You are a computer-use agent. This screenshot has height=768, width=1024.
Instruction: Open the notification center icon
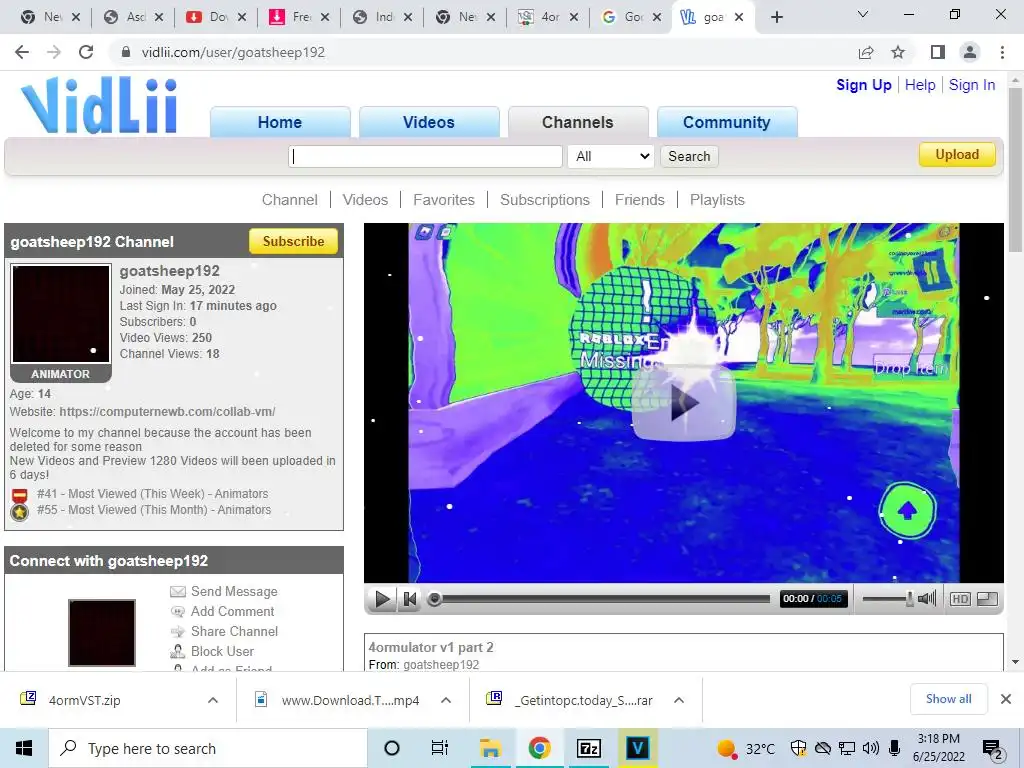(993, 749)
